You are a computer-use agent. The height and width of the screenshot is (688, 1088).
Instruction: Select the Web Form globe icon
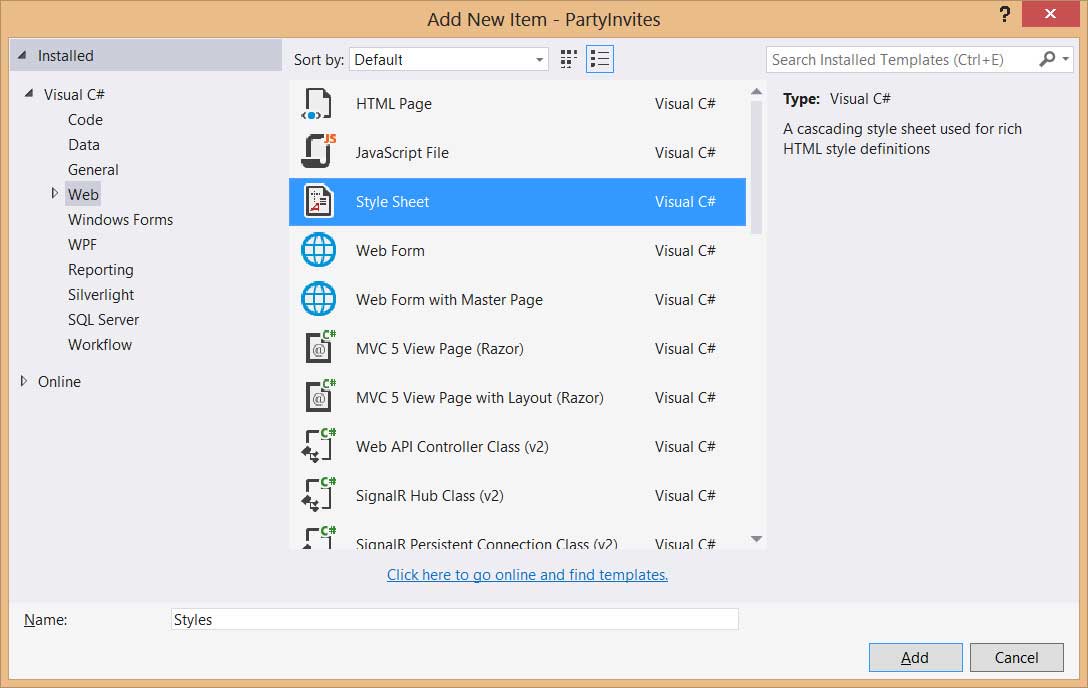[x=318, y=250]
